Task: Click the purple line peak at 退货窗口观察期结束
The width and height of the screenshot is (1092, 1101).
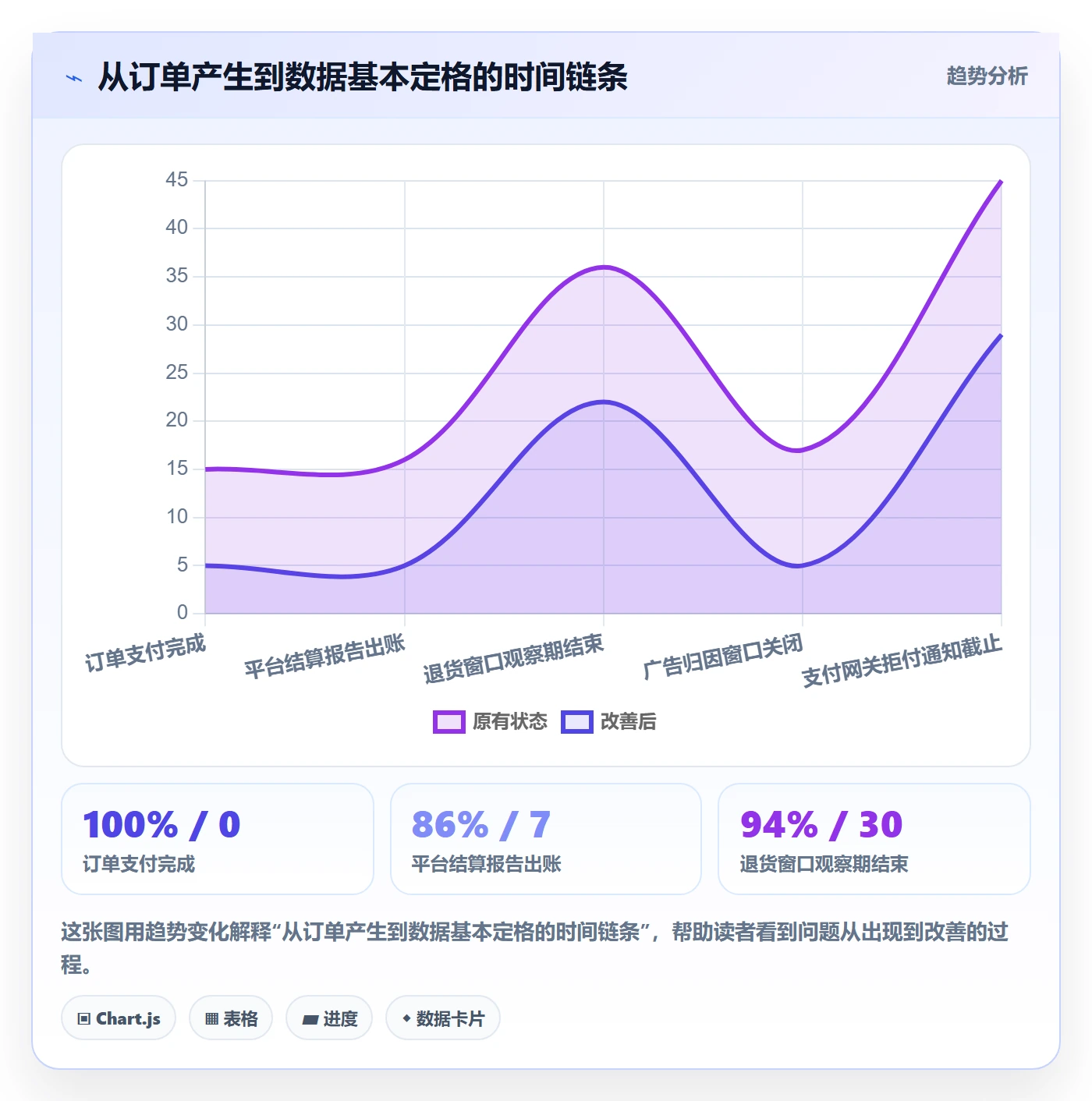Action: click(604, 267)
